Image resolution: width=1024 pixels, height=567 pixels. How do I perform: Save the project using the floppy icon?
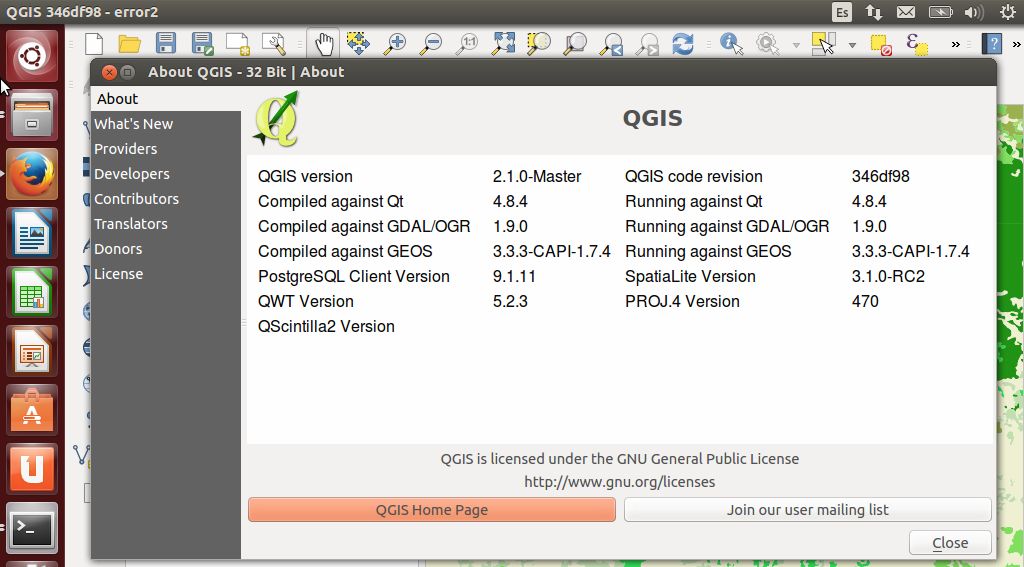165,43
